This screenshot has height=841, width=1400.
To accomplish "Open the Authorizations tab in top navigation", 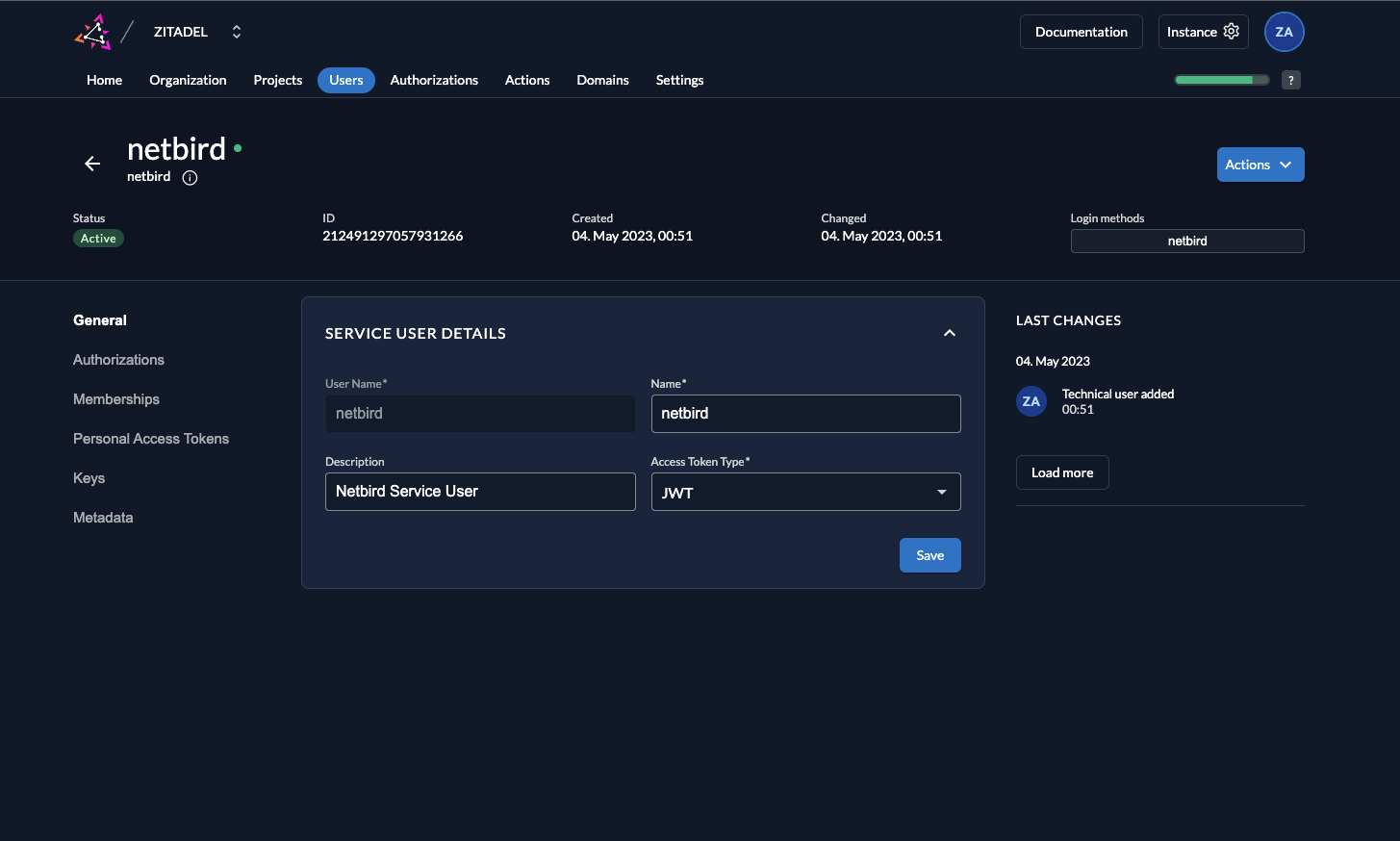I will (x=434, y=80).
